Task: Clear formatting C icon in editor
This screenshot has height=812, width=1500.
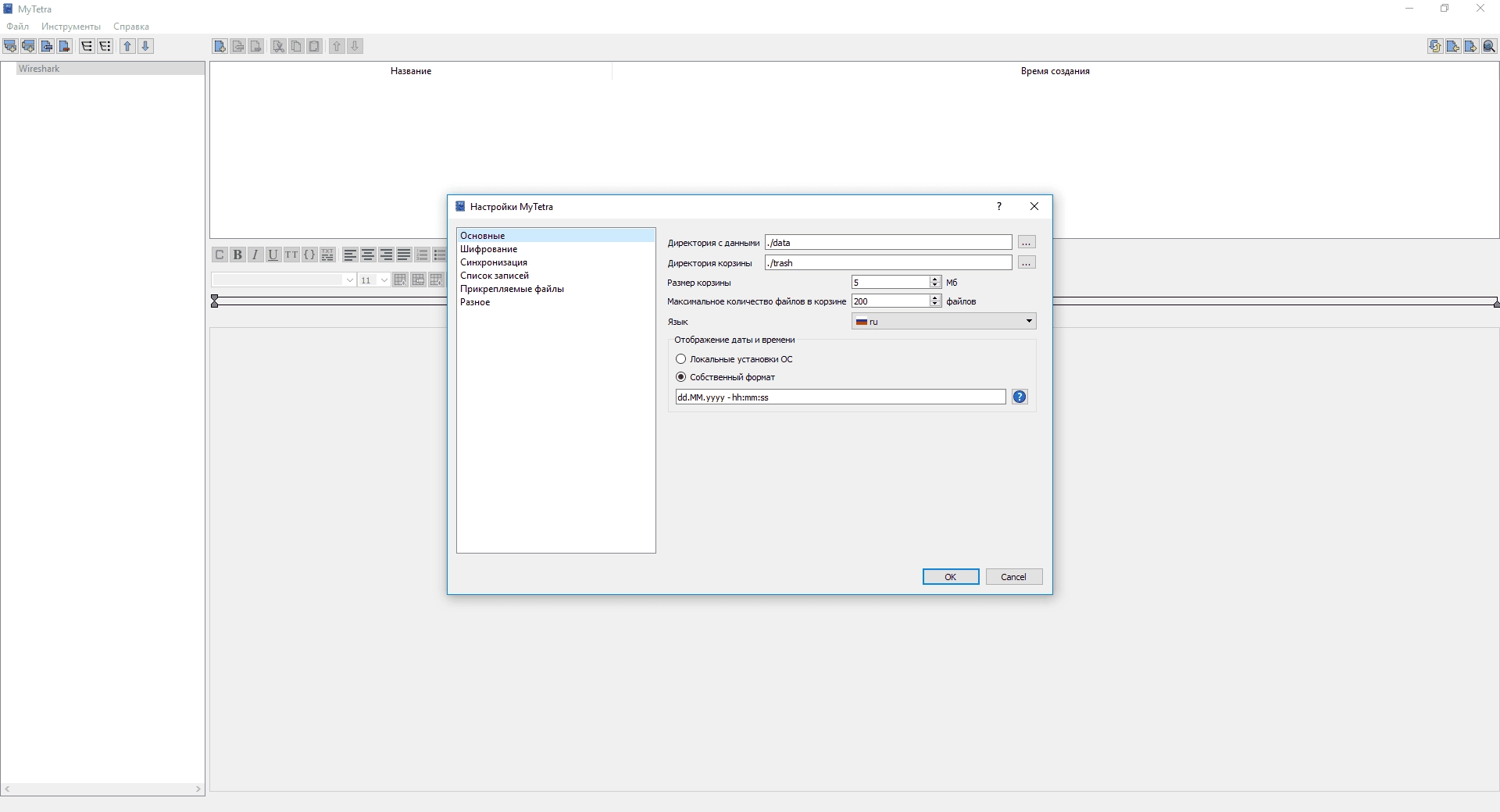Action: (220, 255)
